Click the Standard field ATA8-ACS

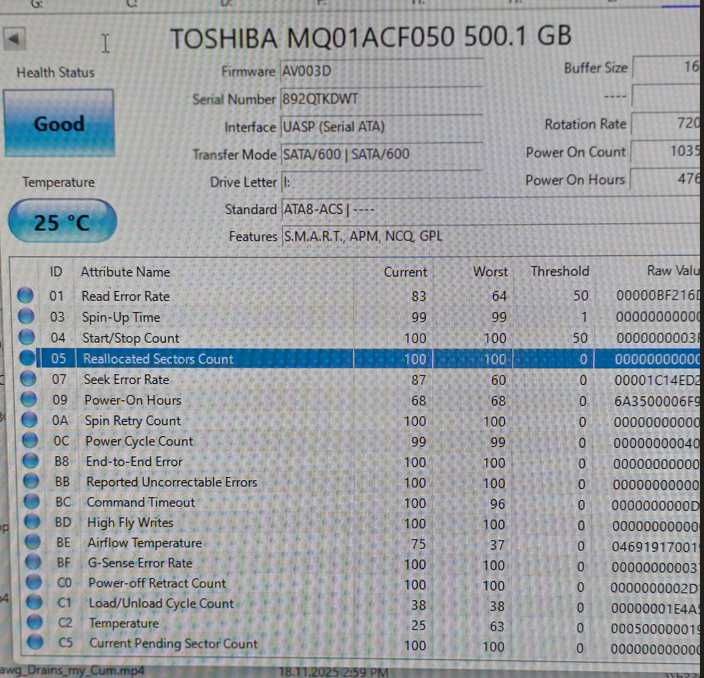click(490, 210)
